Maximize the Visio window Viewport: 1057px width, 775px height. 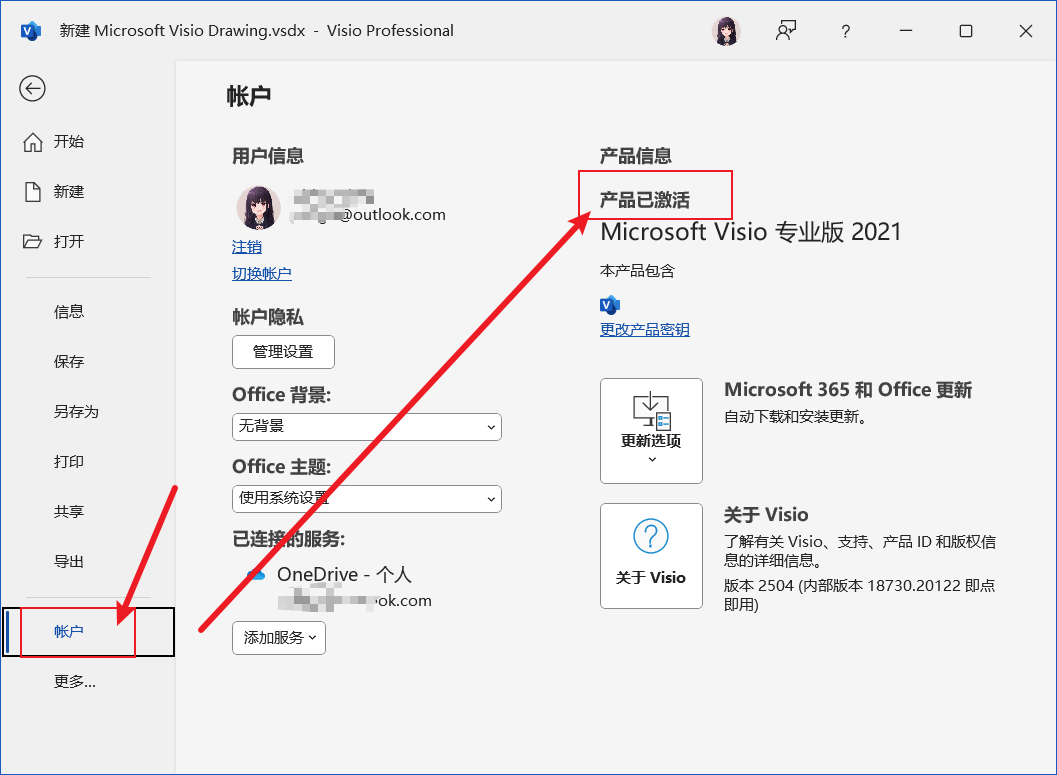point(966,31)
